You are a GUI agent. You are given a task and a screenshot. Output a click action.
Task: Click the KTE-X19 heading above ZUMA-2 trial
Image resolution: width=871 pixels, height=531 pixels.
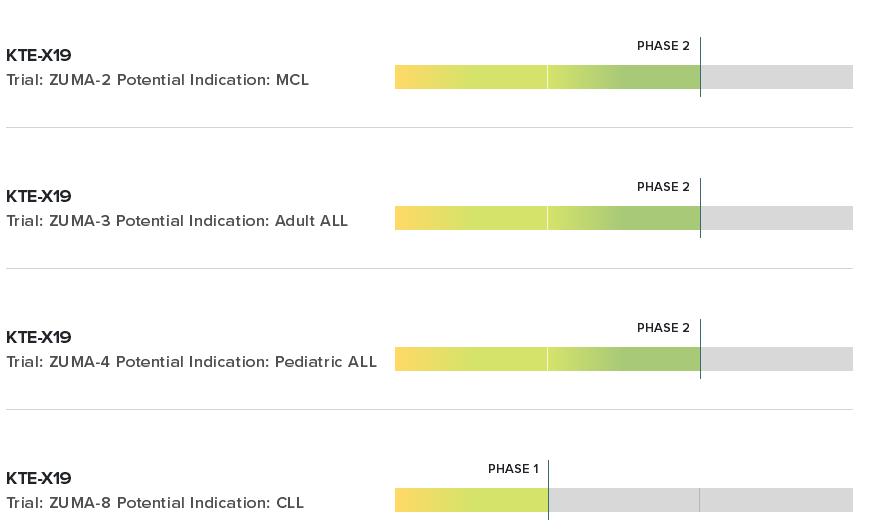point(39,55)
